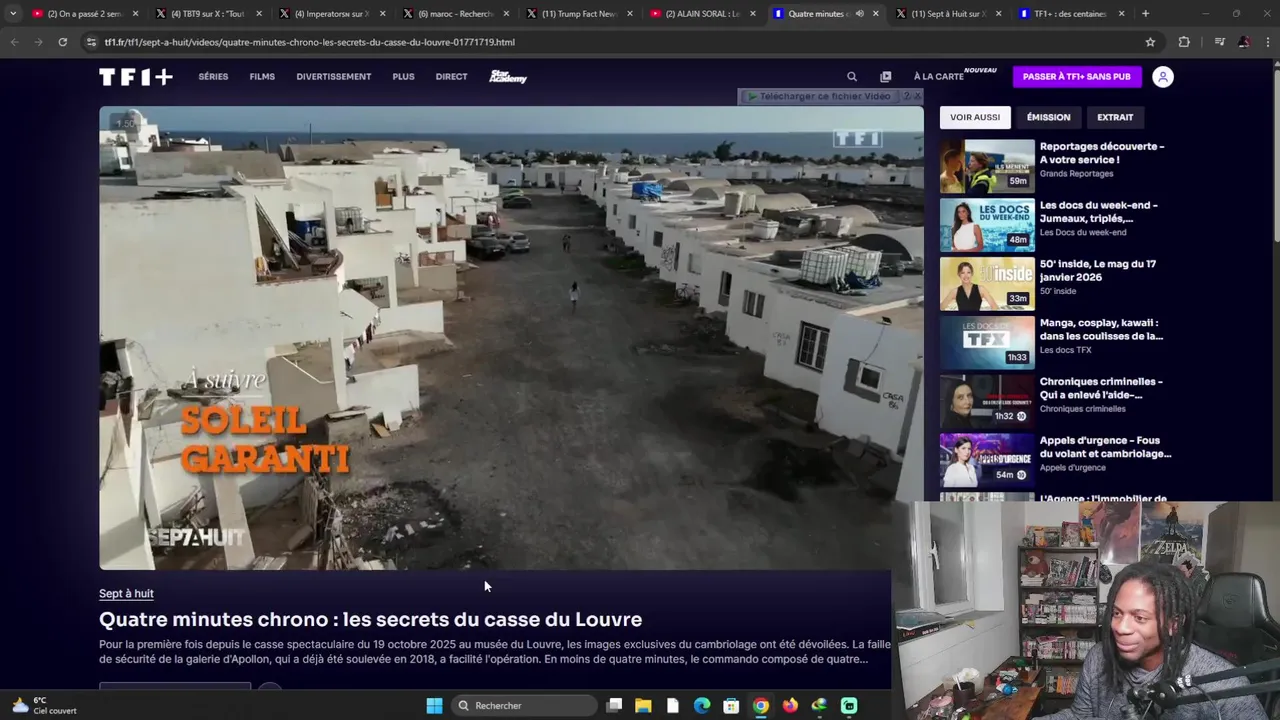
Task: Open the site search magnifier icon
Action: tap(852, 77)
